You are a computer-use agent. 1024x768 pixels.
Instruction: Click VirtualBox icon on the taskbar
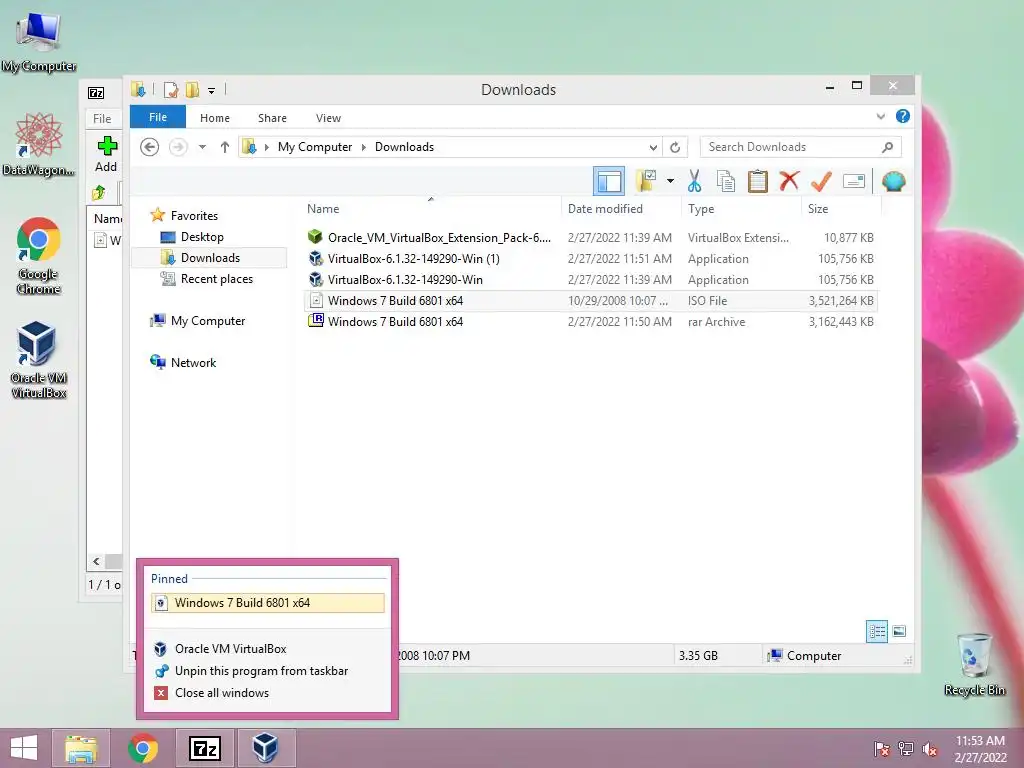[x=265, y=748]
